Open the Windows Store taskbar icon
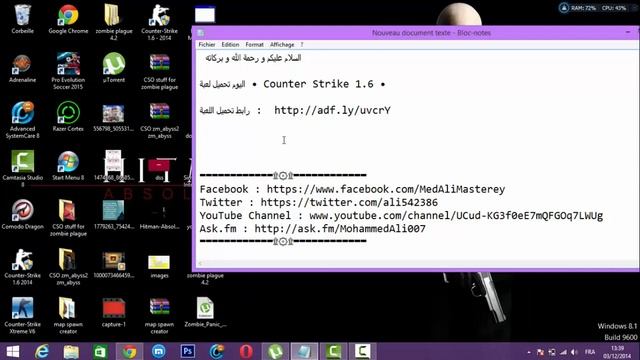Viewport: 640px width, 360px height. (x=100, y=351)
